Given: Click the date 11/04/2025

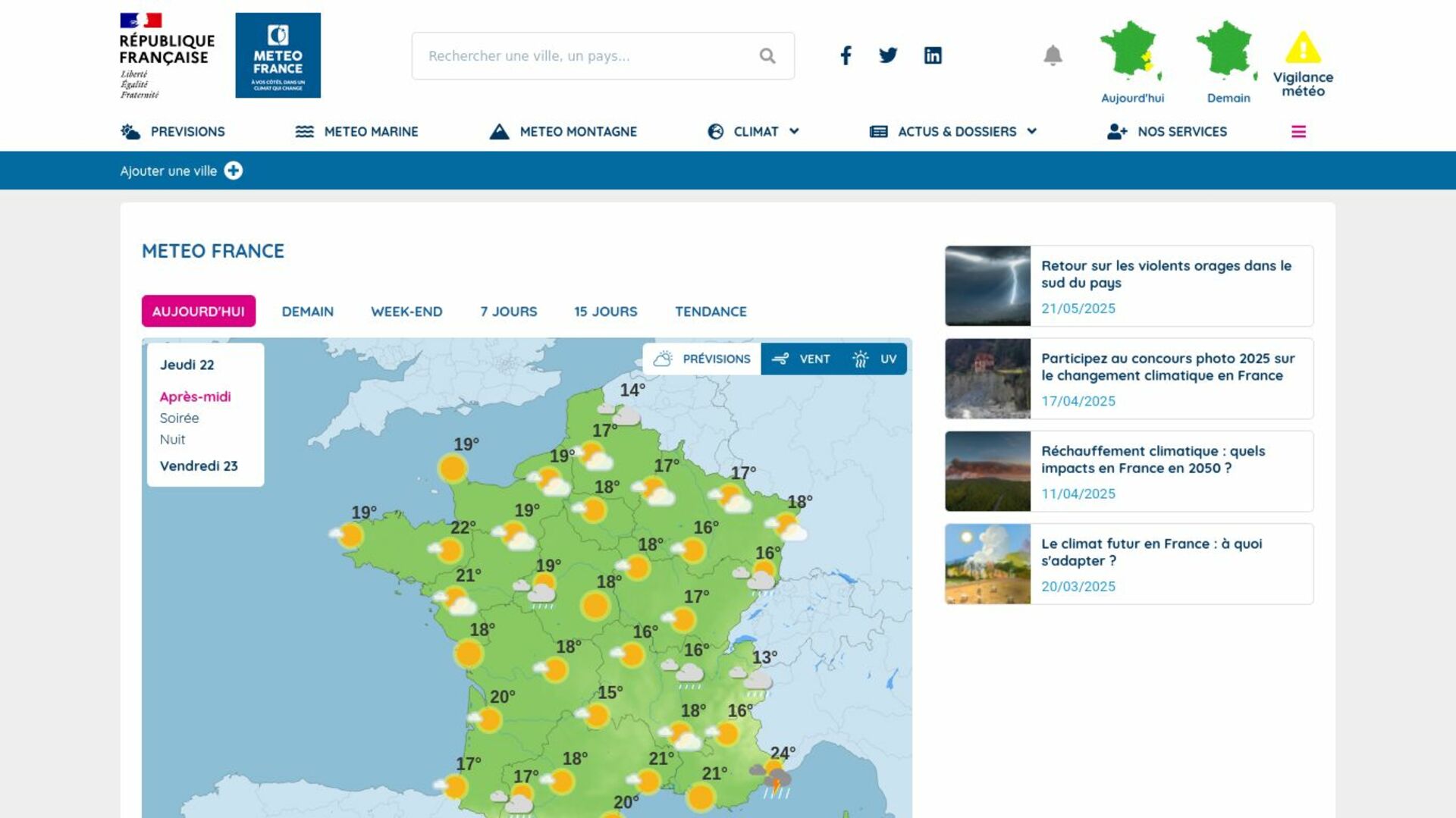Looking at the screenshot, I should pos(1078,494).
